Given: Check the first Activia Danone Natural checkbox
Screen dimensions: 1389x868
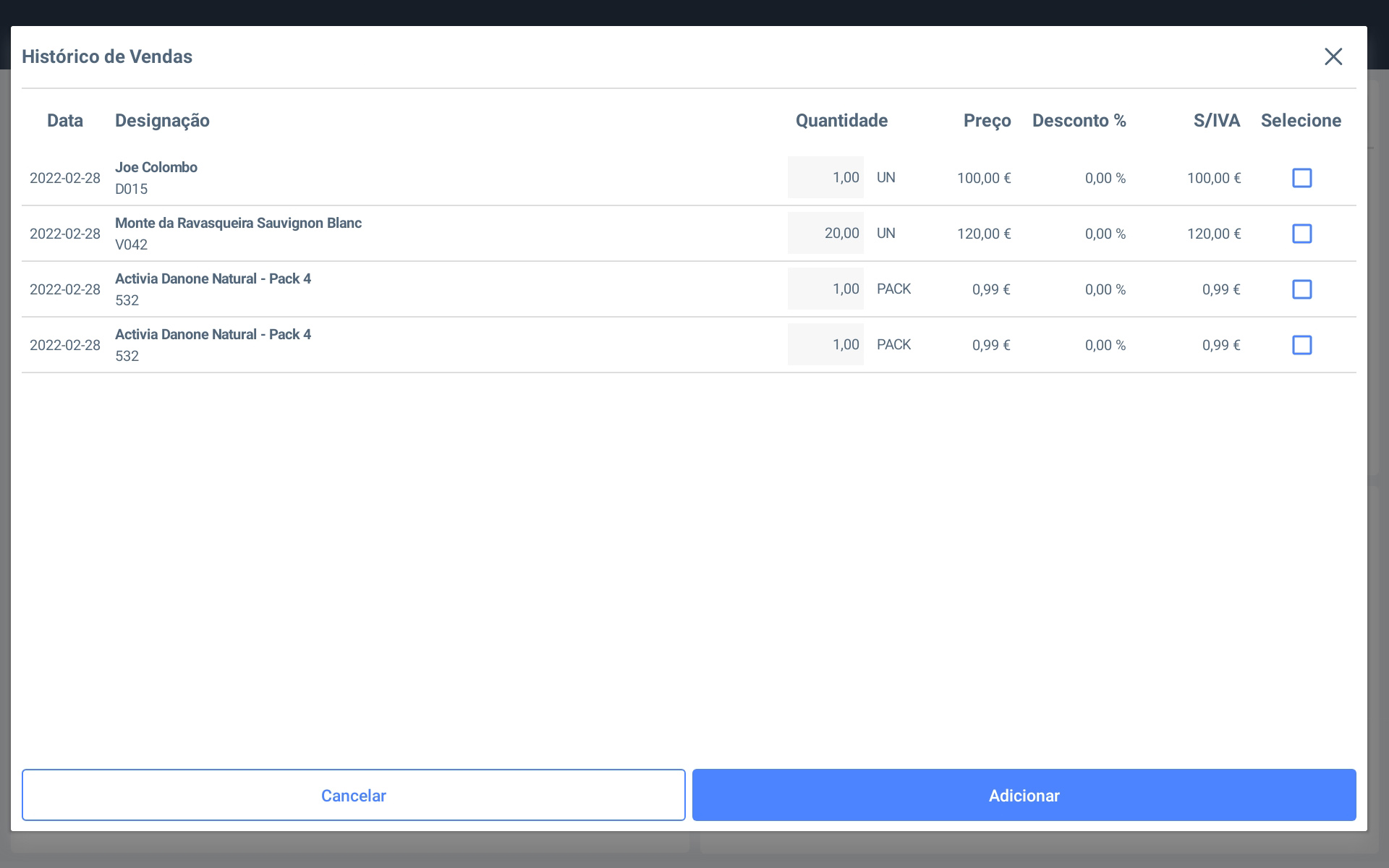Looking at the screenshot, I should pyautogui.click(x=1301, y=289).
